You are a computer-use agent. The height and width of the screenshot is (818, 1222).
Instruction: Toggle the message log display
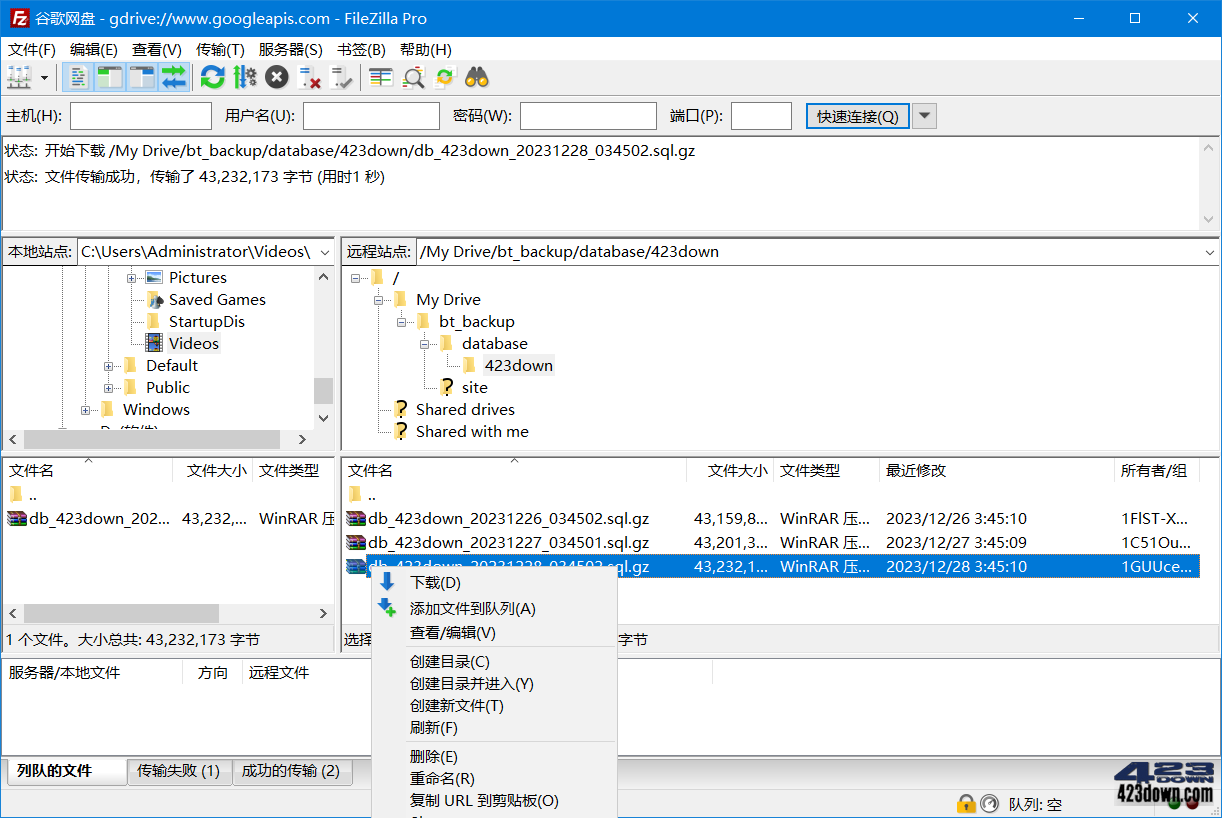point(78,77)
